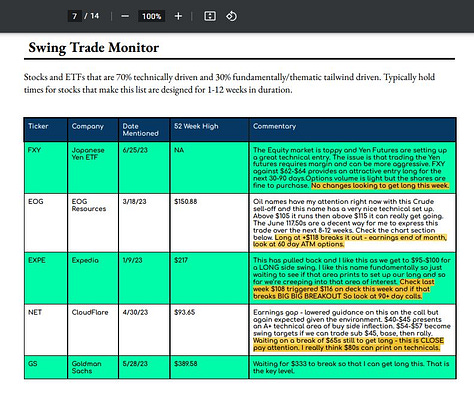Screen dimensions: 474x412
Task: Click the 'Waiting for $333 to break' commentary
Action: pos(351,367)
